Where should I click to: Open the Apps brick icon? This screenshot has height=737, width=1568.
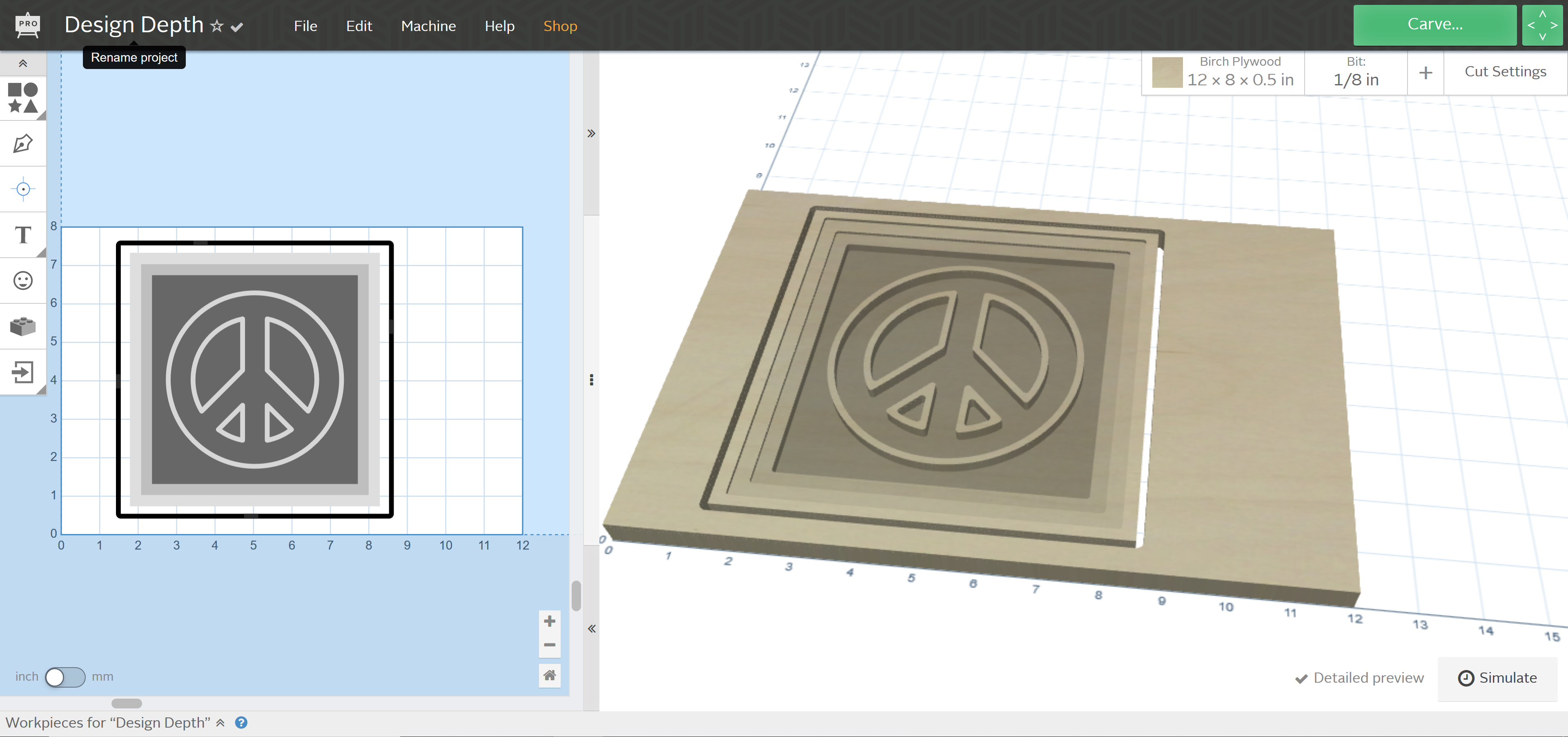[x=22, y=326]
